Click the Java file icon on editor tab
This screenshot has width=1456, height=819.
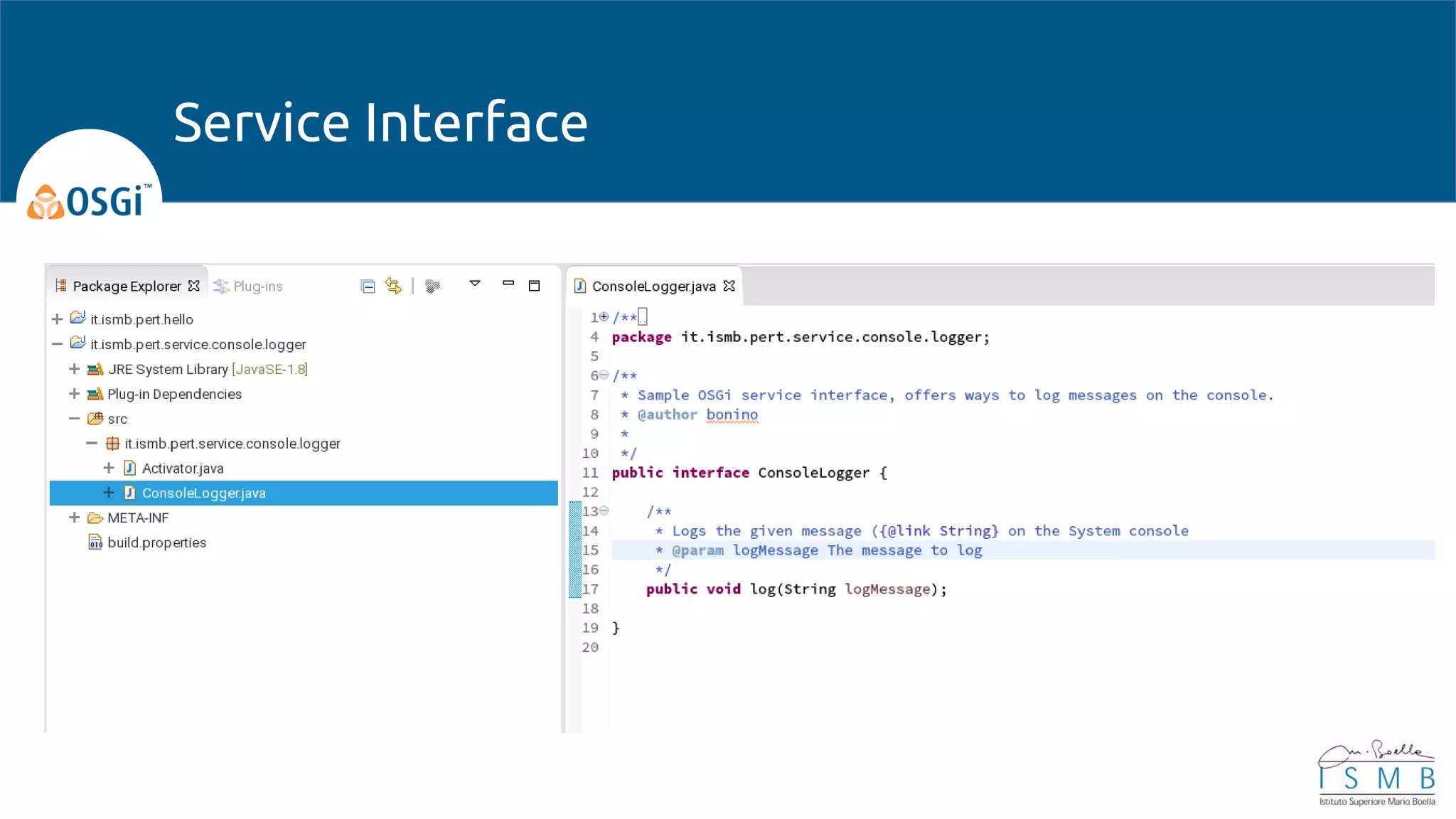(580, 286)
